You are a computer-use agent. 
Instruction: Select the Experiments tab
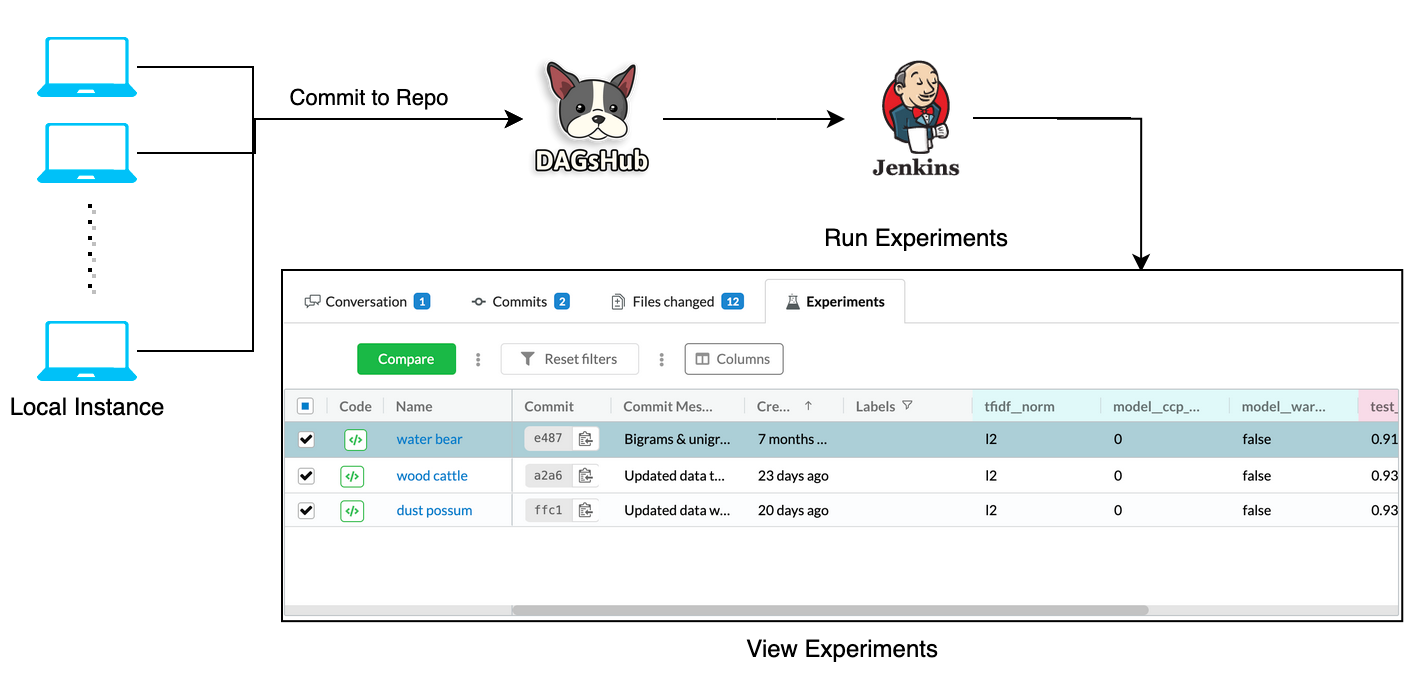pyautogui.click(x=835, y=301)
